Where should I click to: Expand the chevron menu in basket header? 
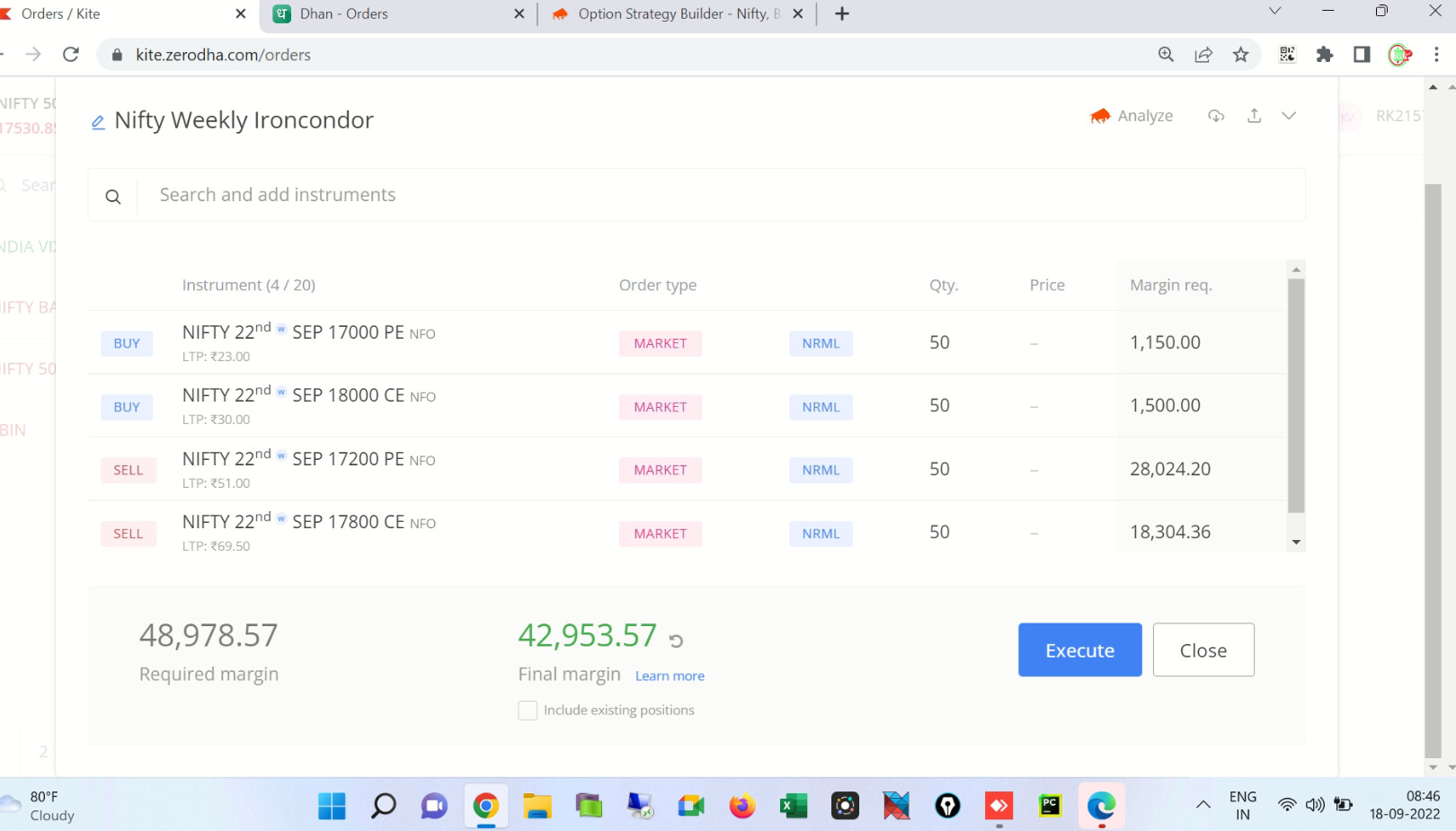[1289, 116]
